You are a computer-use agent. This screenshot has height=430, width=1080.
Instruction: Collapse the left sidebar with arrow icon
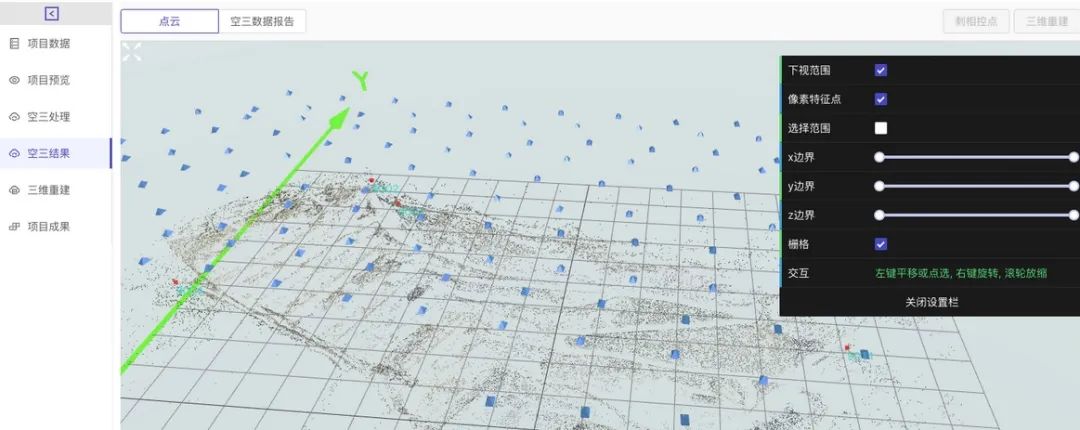[x=52, y=13]
